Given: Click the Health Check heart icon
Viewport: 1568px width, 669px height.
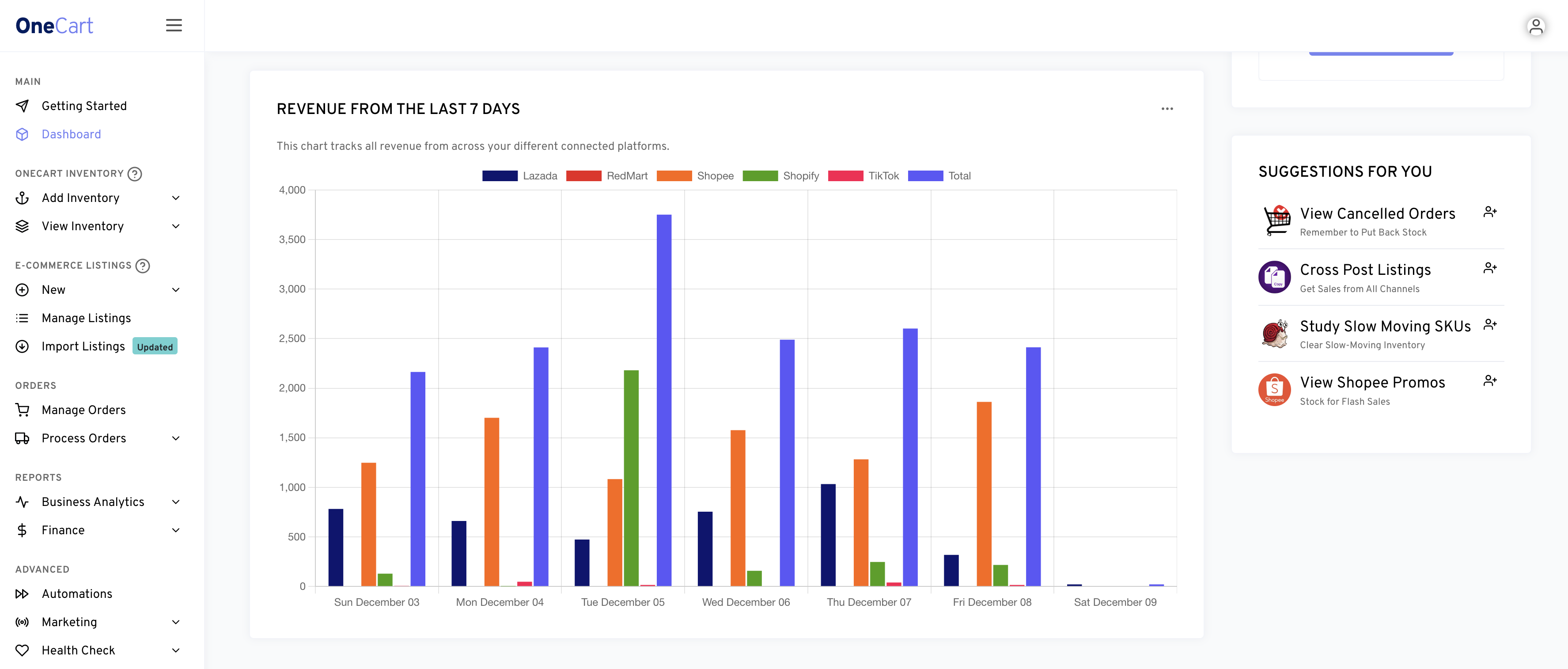Looking at the screenshot, I should 23,651.
